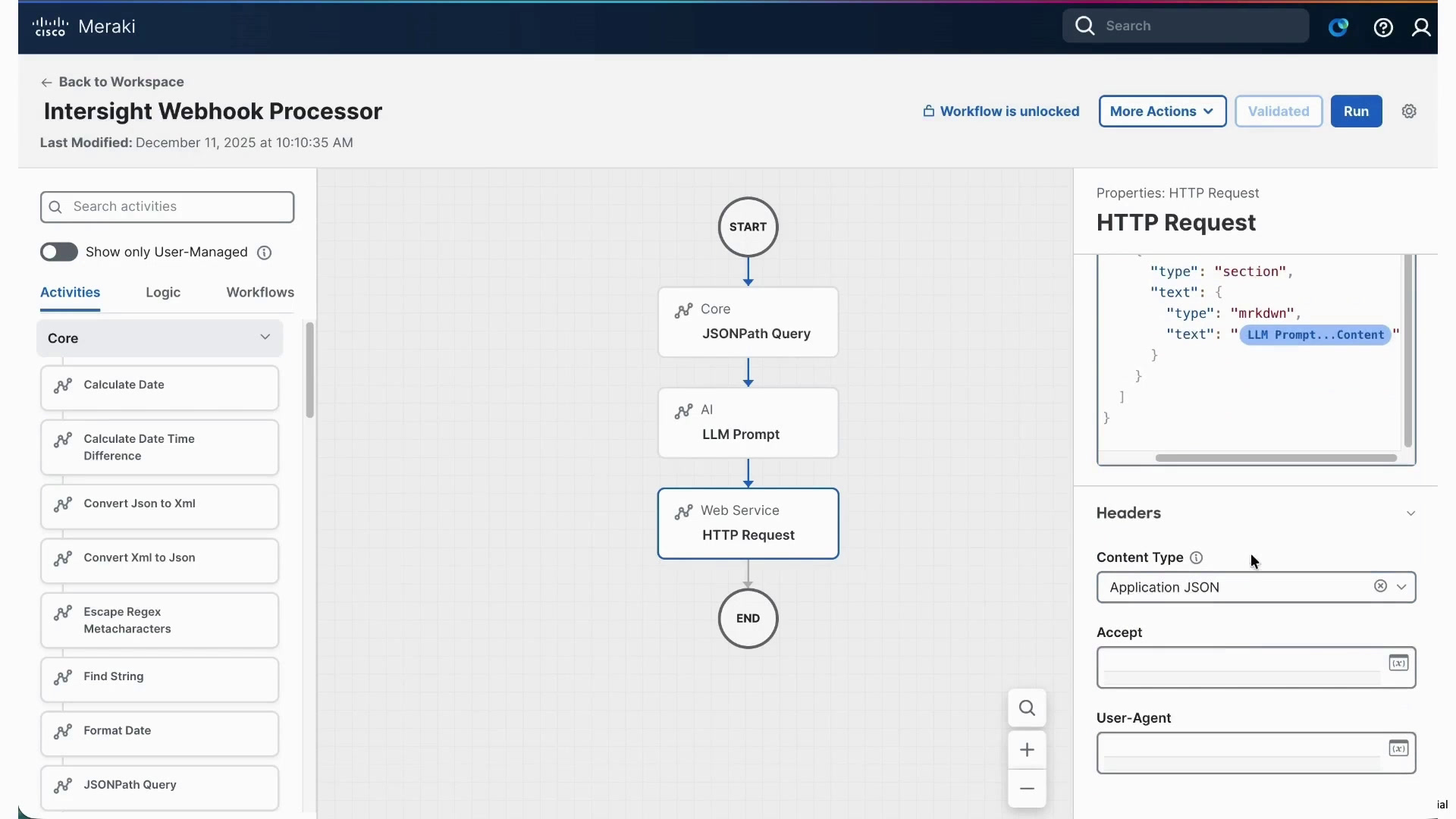Select the Find String activity

159,679
